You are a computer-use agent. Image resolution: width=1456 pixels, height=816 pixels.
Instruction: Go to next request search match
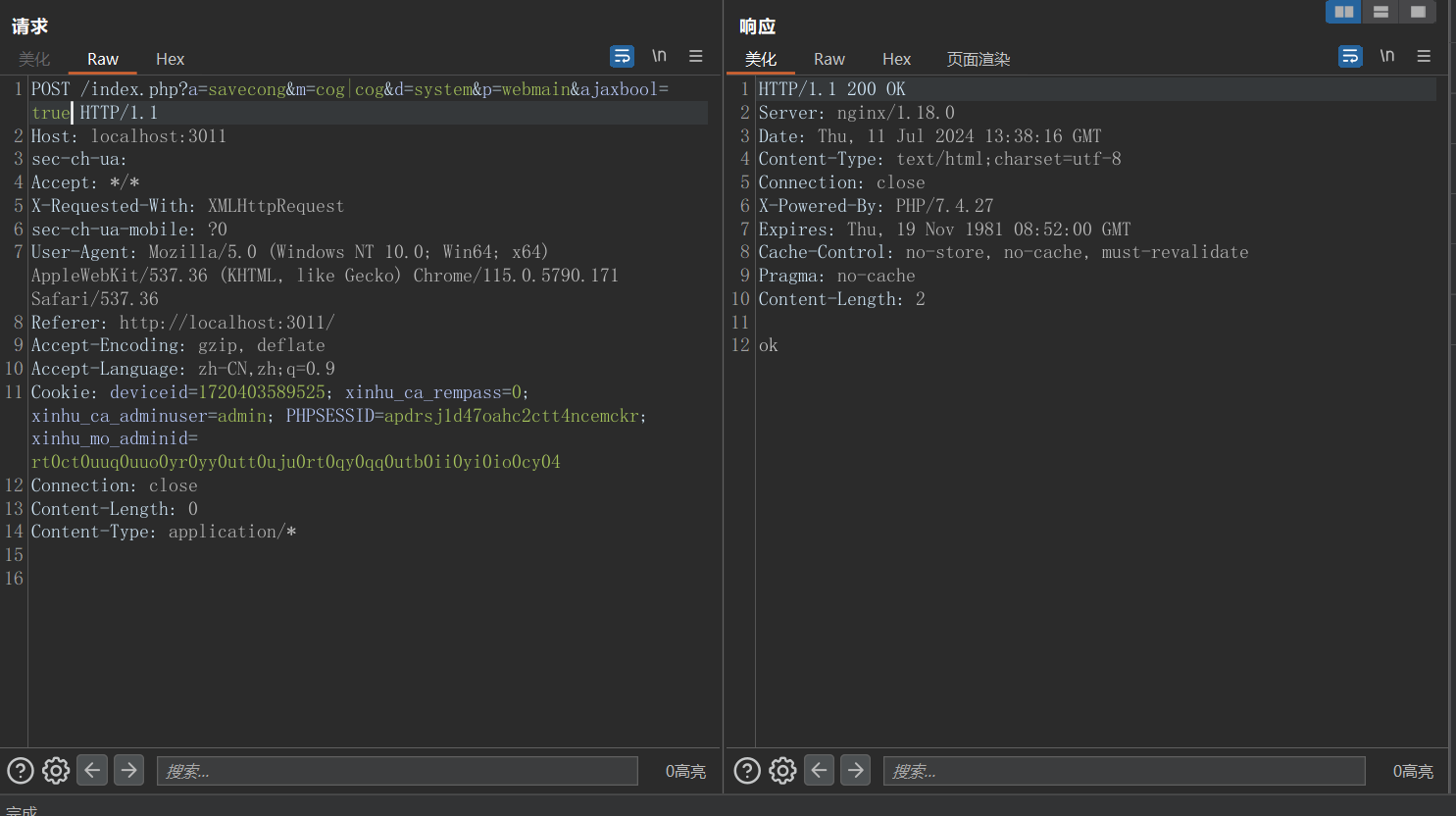(x=128, y=770)
